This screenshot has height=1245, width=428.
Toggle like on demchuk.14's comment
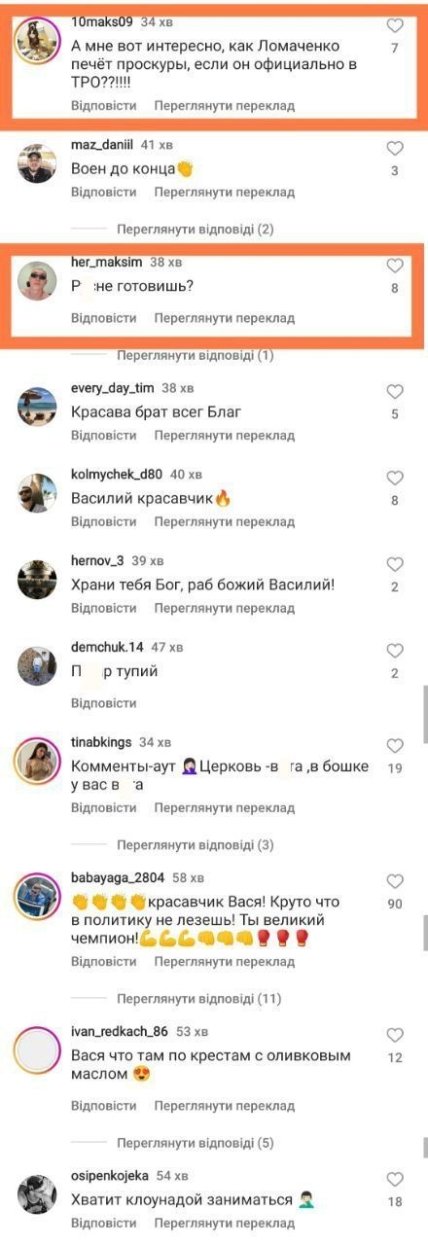point(395,650)
